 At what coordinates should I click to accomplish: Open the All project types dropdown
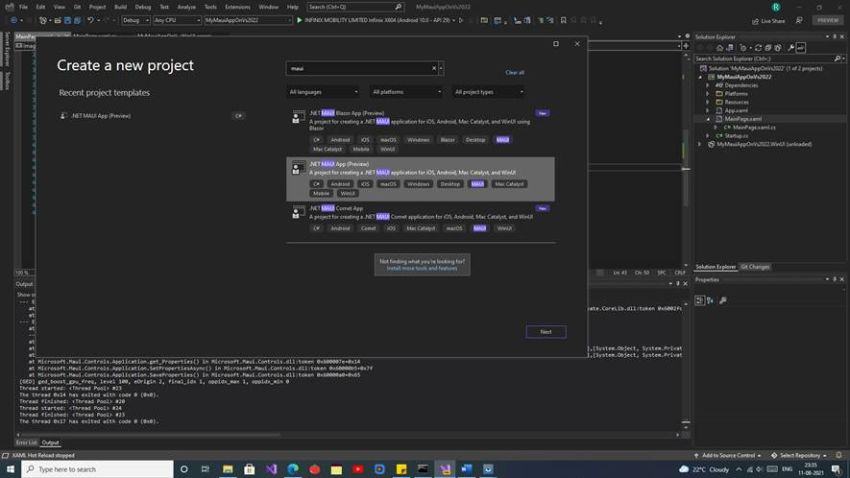(x=489, y=92)
